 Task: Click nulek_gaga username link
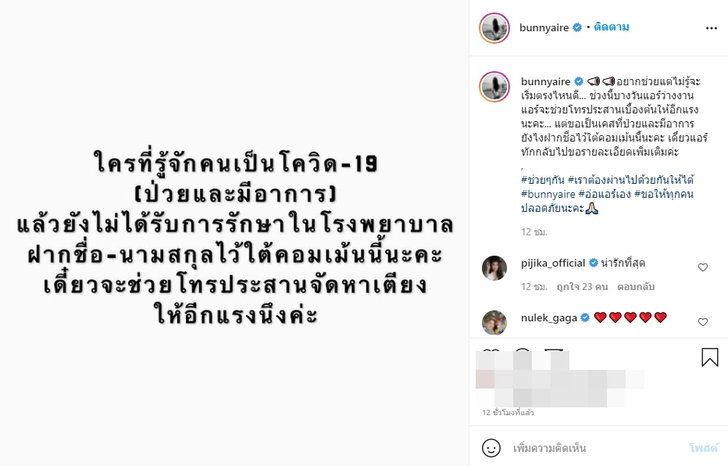(549, 318)
